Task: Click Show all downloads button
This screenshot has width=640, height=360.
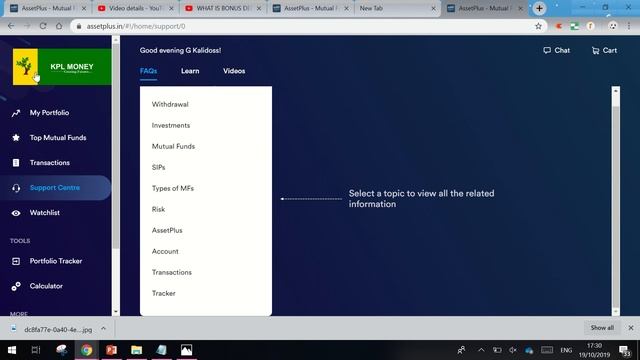Action: 602,328
